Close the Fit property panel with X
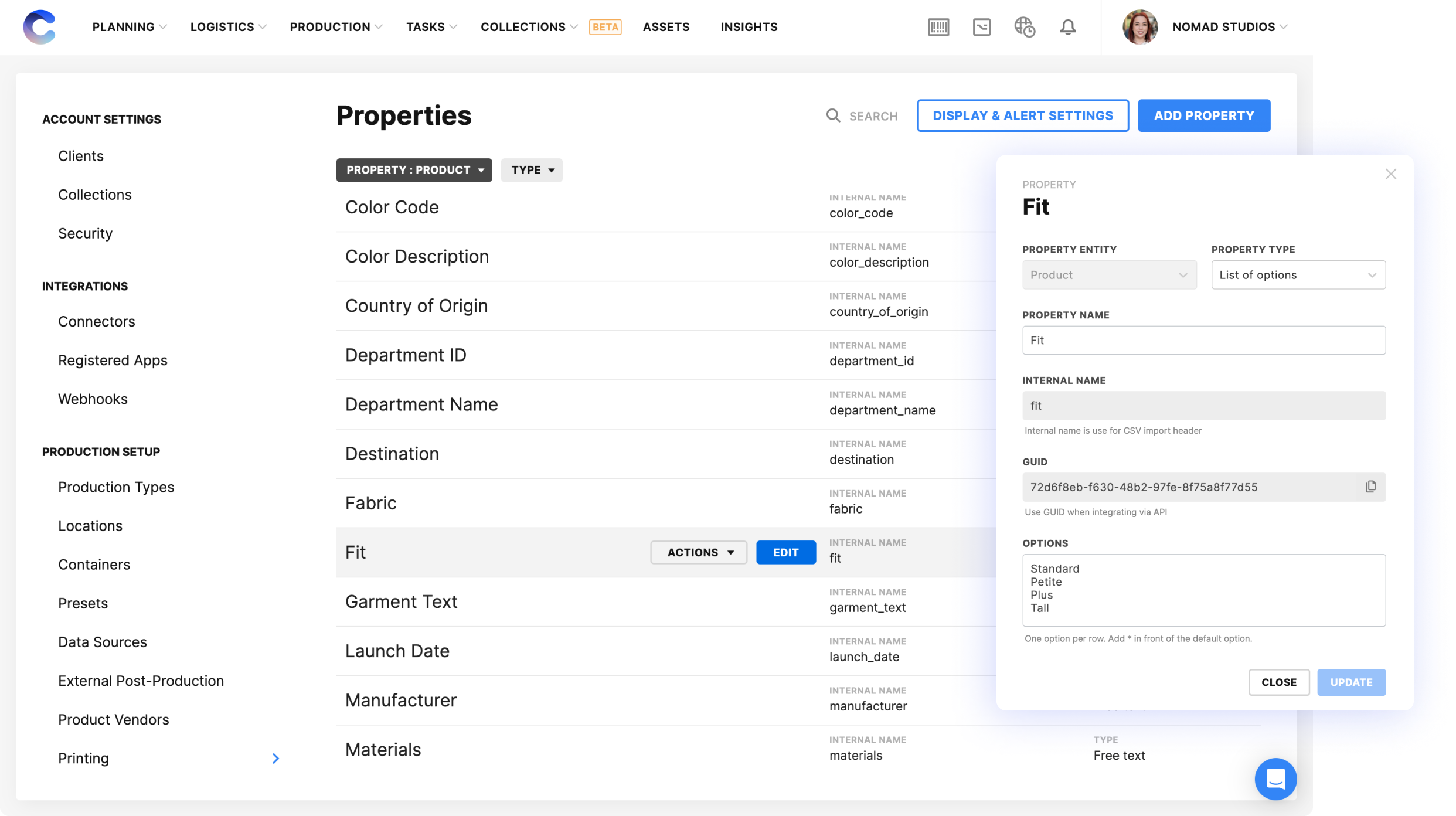Screen dimensions: 1456x816 tap(1391, 174)
